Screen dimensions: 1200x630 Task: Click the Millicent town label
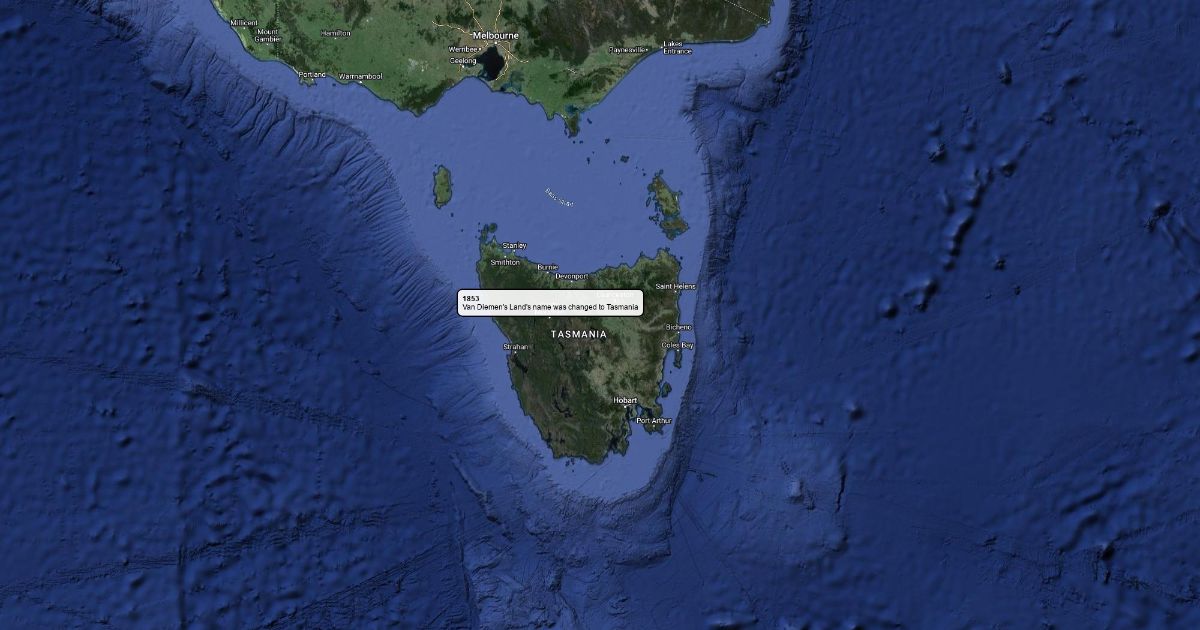(244, 22)
